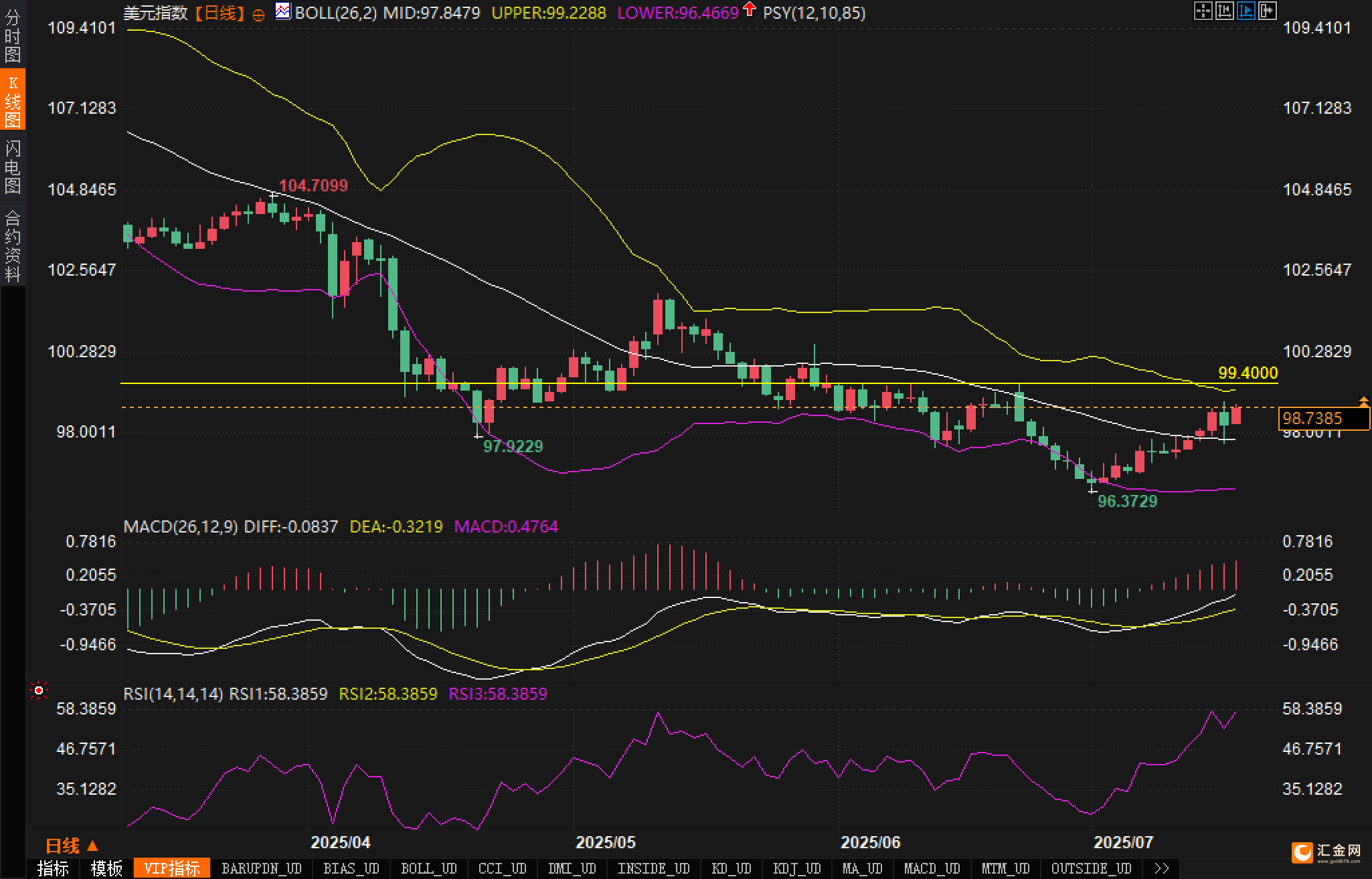Apply the BOLL_UD indicator
This screenshot has width=1372, height=879.
(429, 868)
